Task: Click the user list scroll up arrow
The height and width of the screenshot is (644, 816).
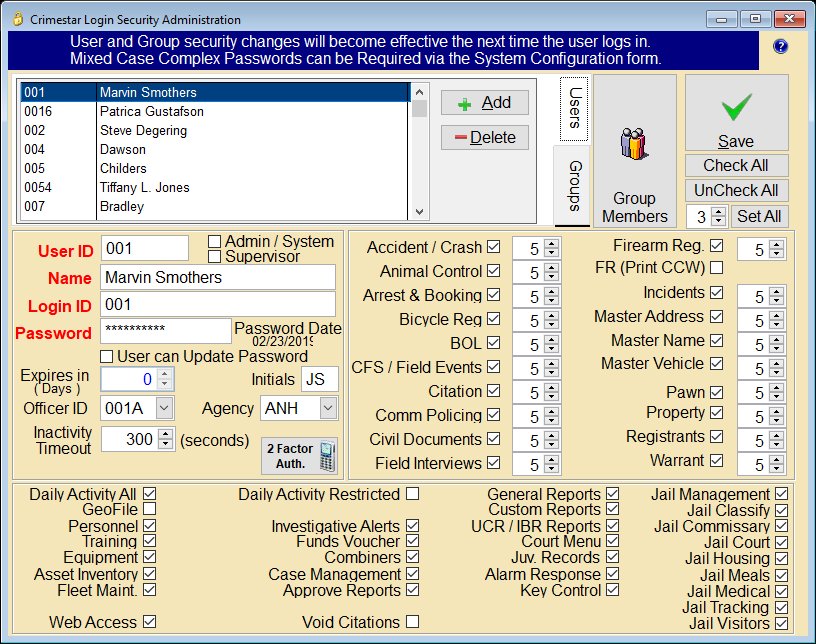Action: click(x=419, y=92)
